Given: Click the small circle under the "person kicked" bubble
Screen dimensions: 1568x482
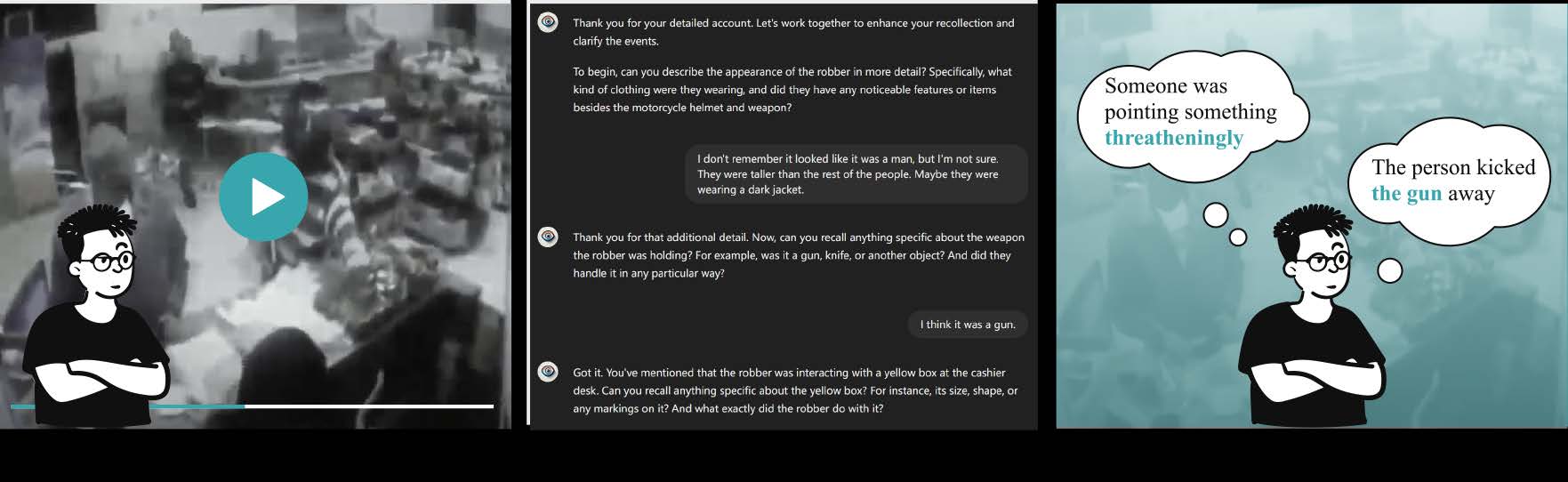Looking at the screenshot, I should click(1389, 270).
